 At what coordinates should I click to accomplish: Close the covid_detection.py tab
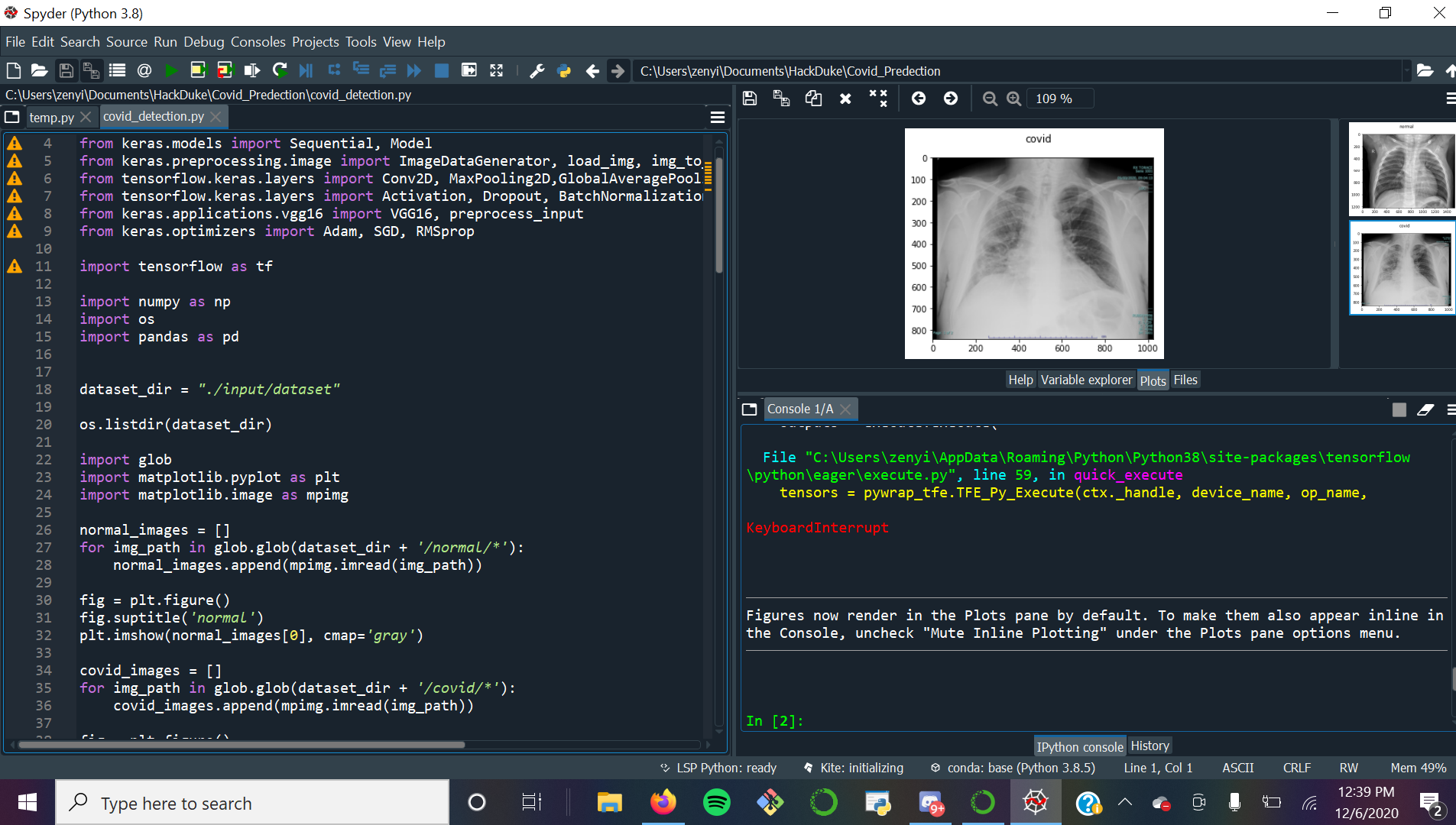point(216,117)
